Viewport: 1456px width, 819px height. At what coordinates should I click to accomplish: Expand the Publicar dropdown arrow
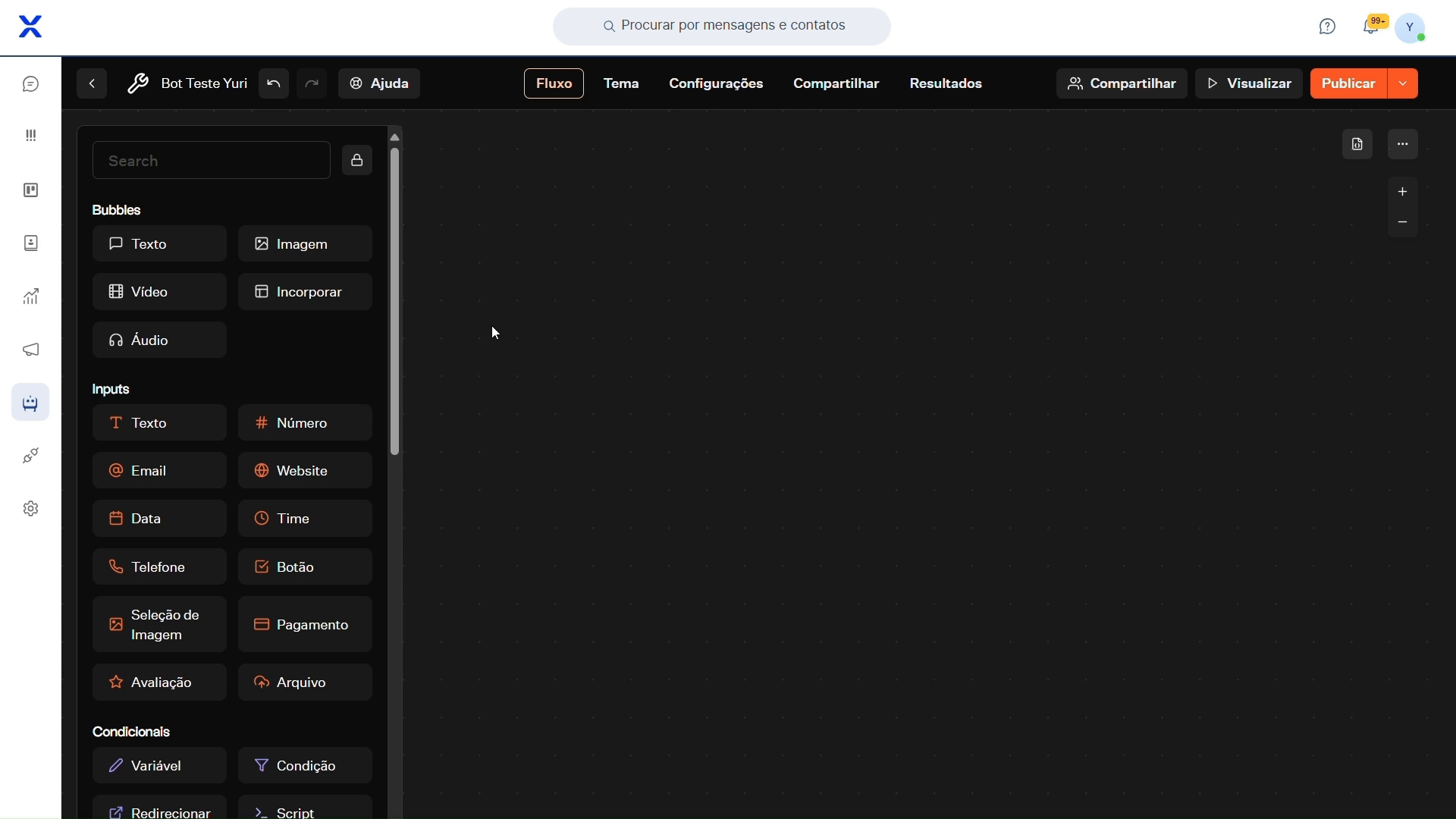point(1403,83)
